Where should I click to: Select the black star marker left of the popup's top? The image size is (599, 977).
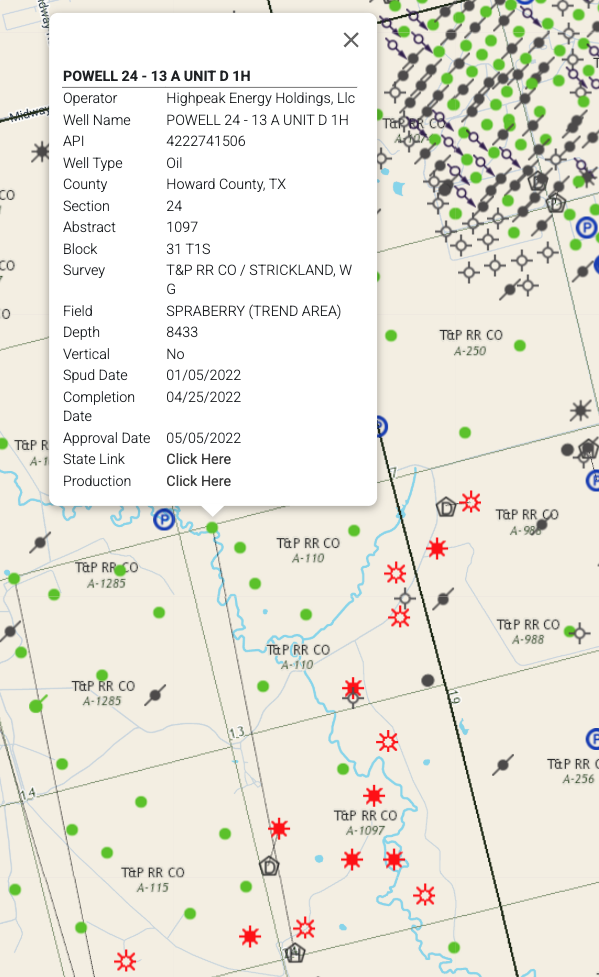[x=41, y=151]
